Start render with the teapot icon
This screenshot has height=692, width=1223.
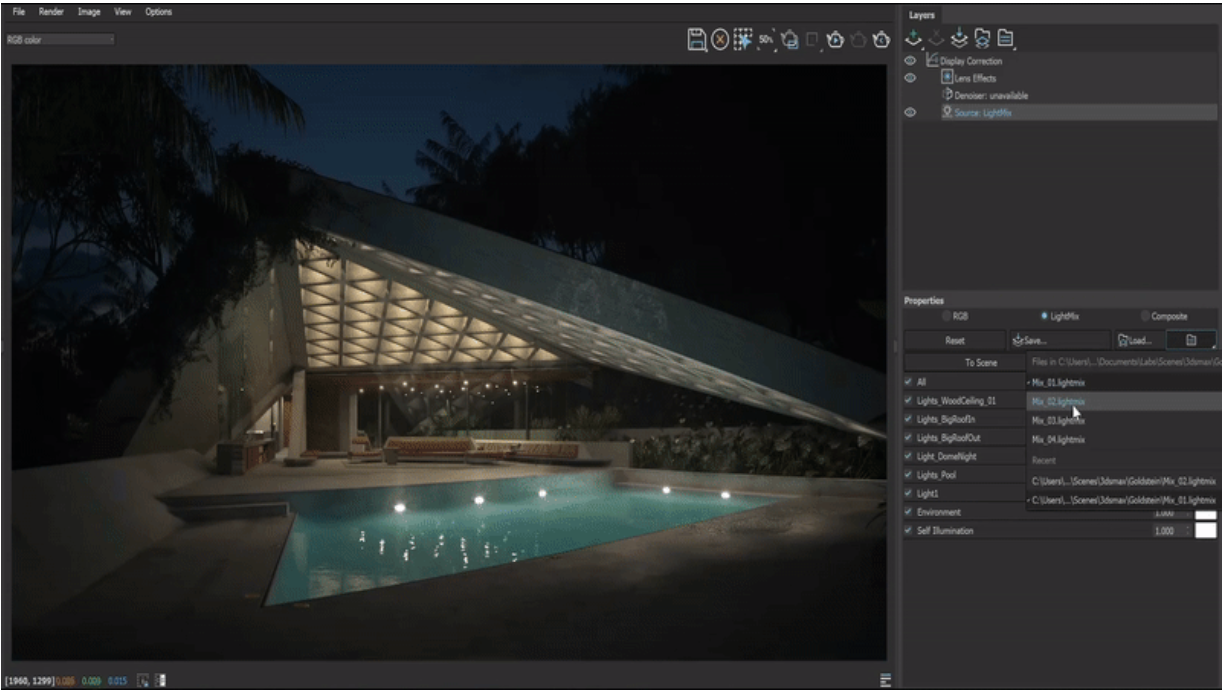836,38
